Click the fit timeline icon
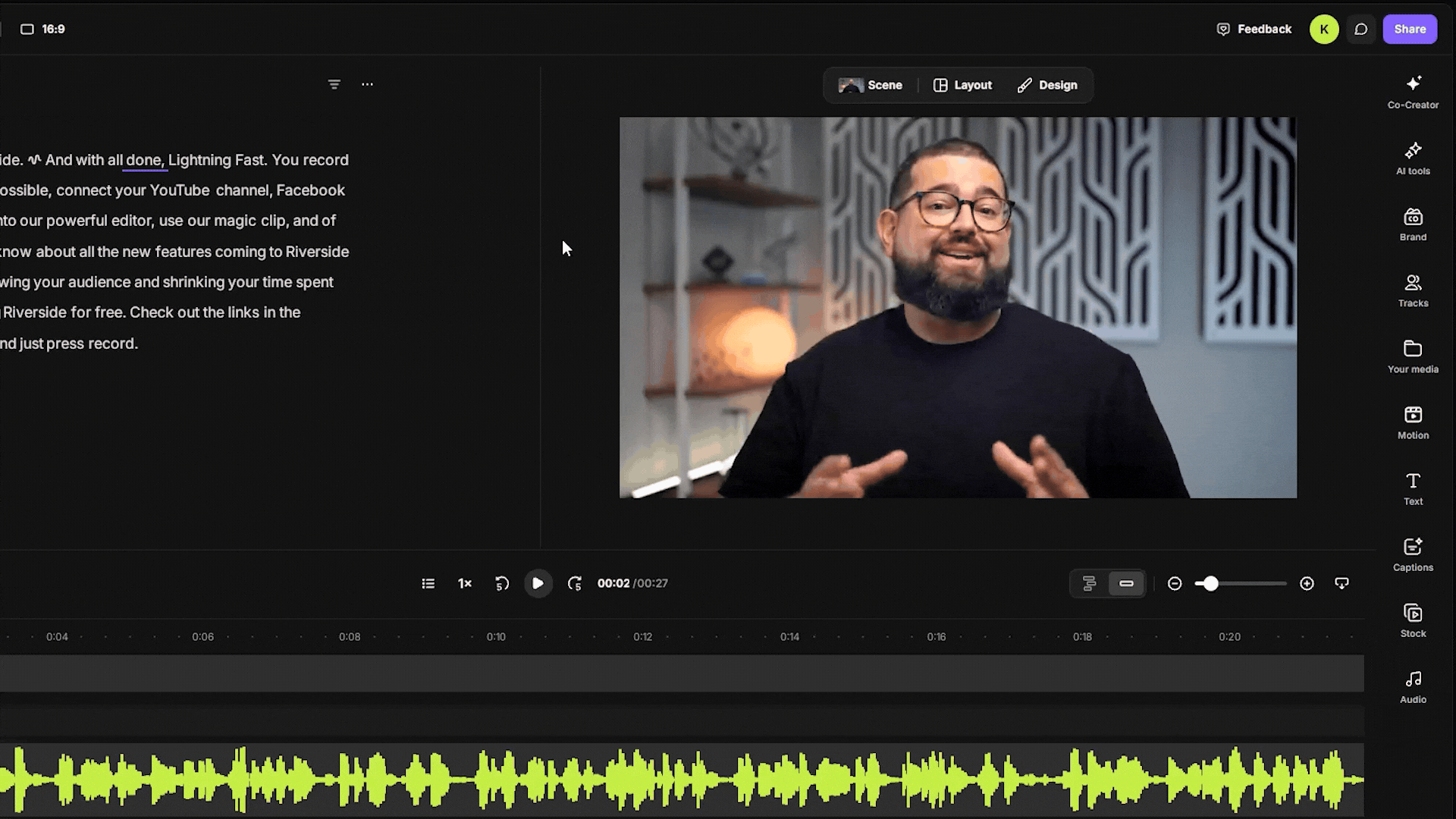Image resolution: width=1456 pixels, height=819 pixels. click(x=1341, y=583)
